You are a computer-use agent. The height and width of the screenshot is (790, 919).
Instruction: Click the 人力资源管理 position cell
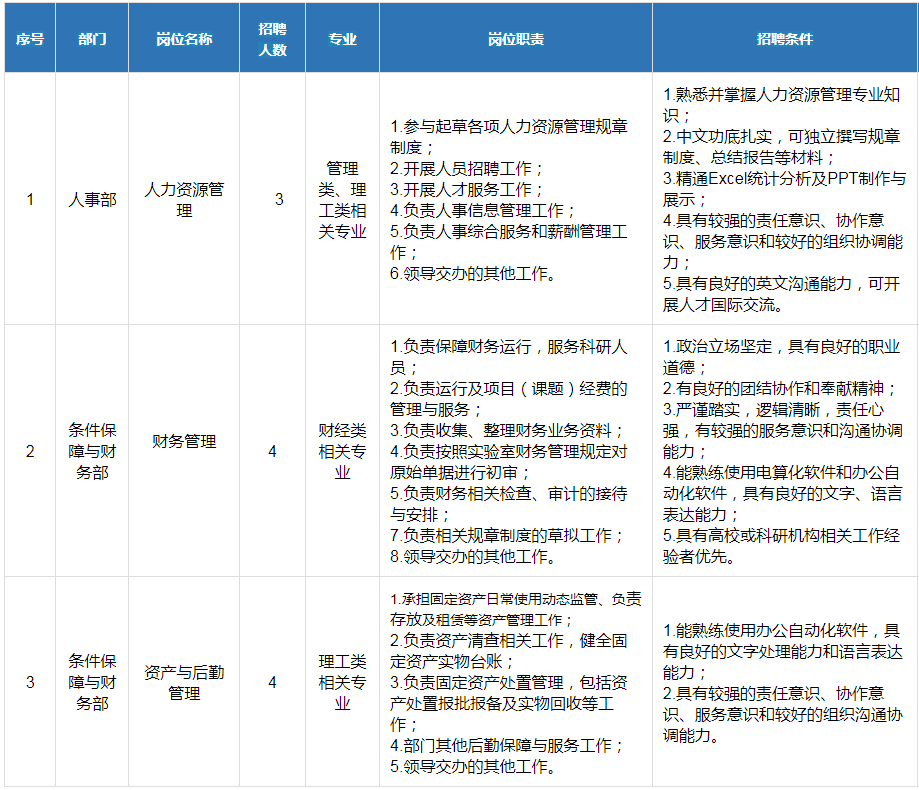click(x=184, y=200)
